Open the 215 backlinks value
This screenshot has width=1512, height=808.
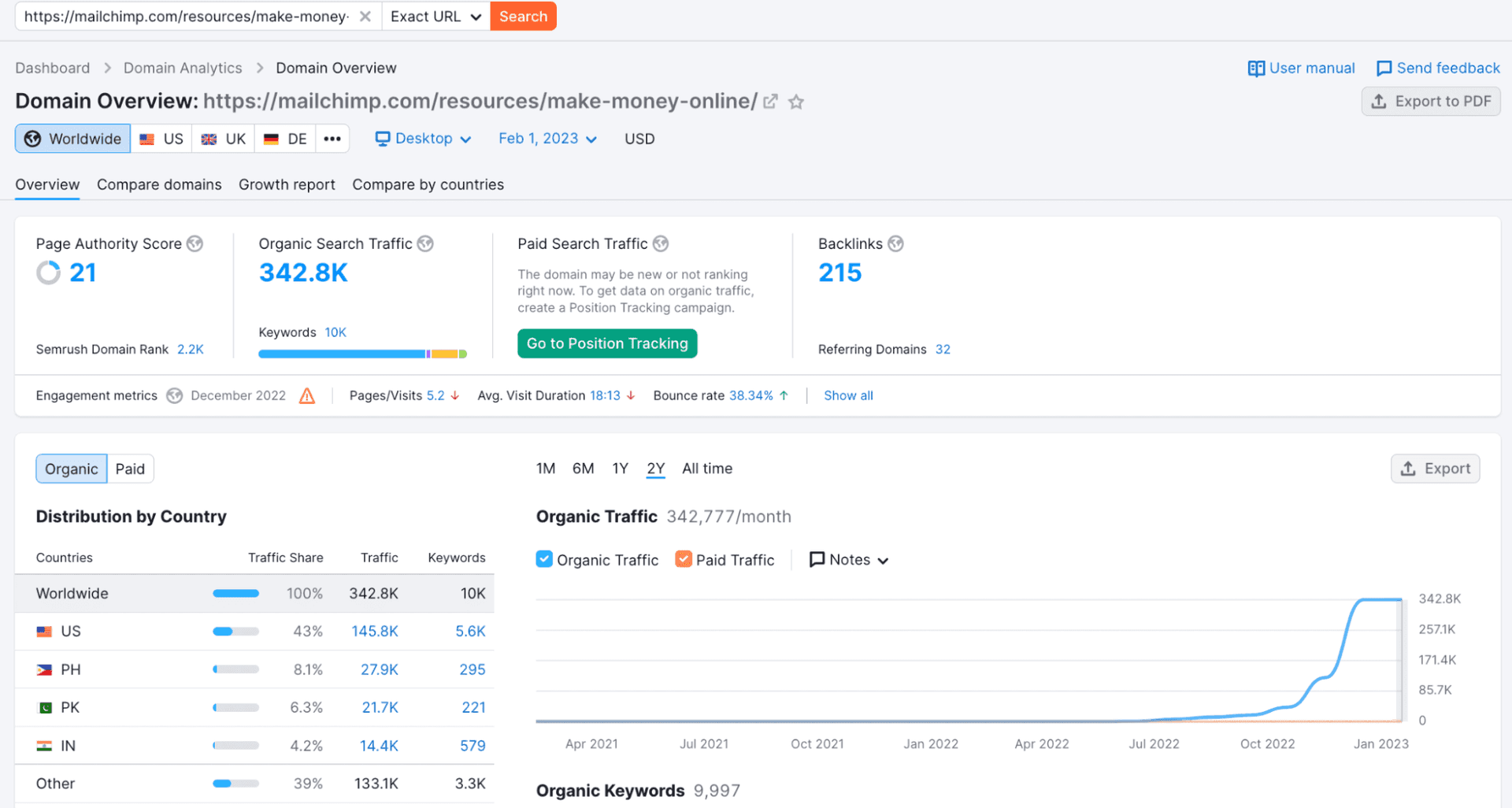click(840, 272)
